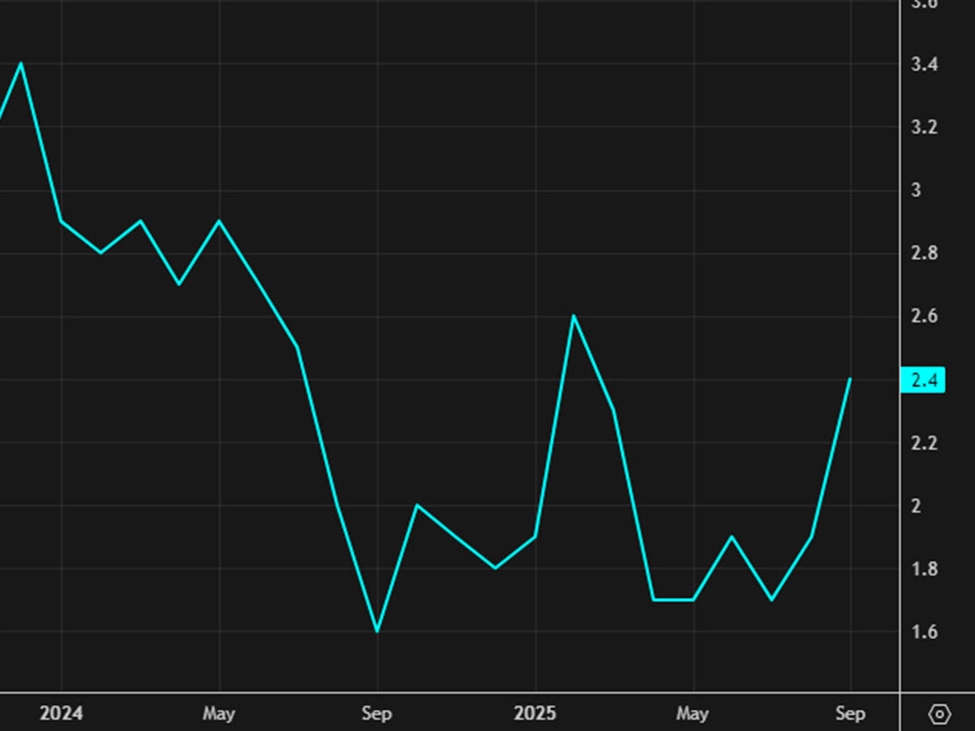Click the highlighted cyan 2.4 price label

[921, 379]
